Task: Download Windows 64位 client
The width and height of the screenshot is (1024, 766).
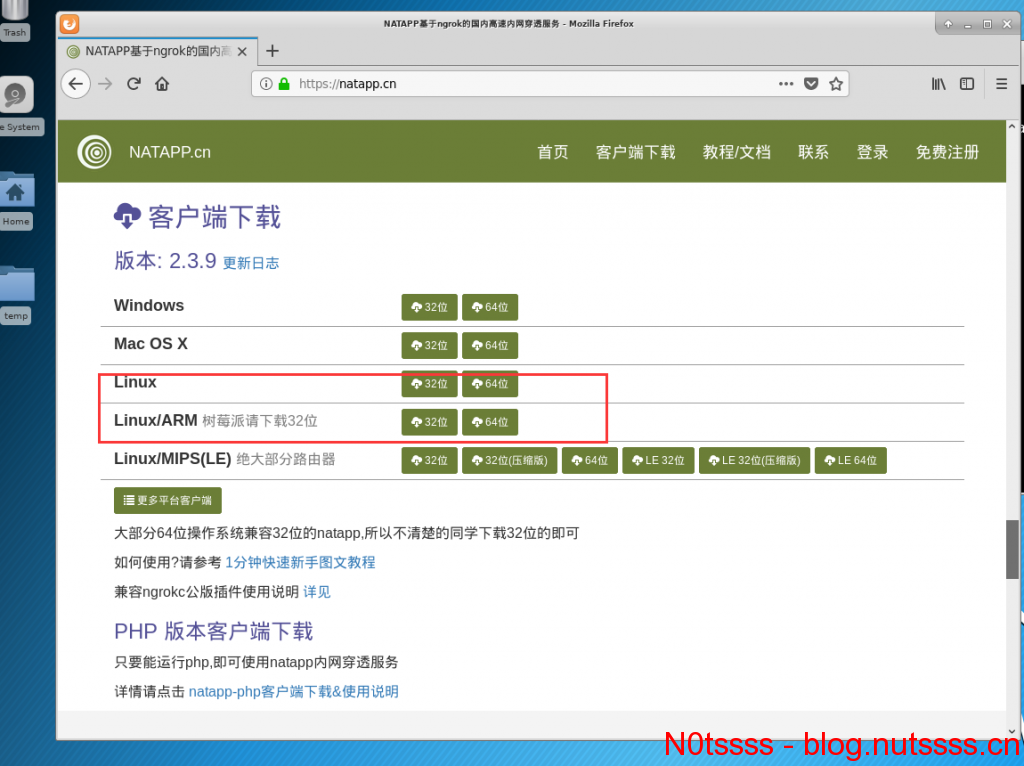Action: point(490,307)
